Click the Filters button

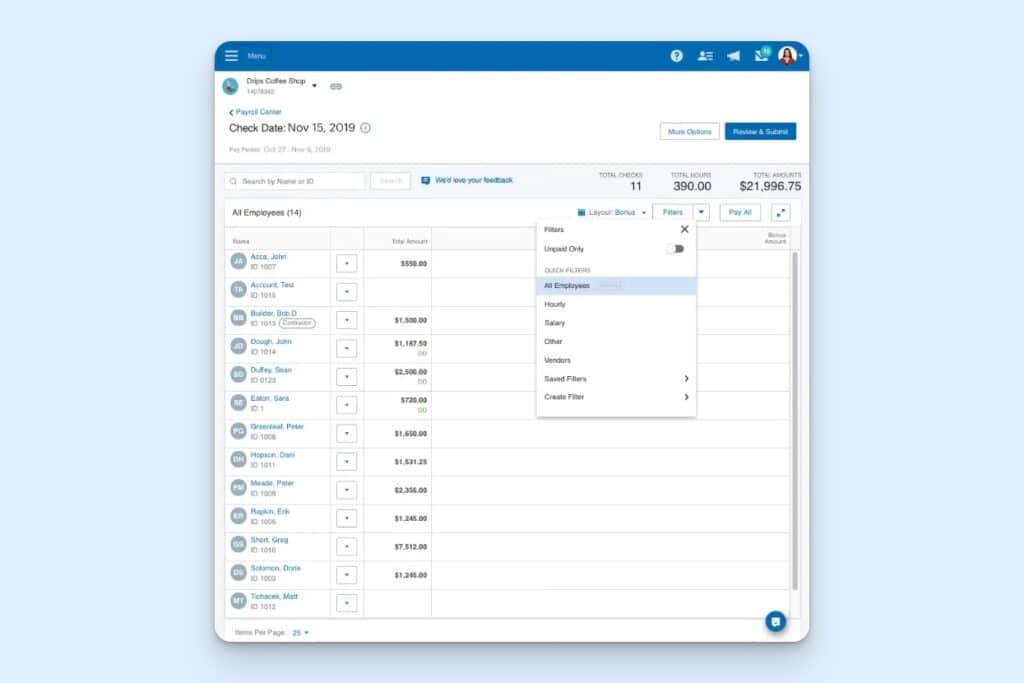tap(673, 212)
